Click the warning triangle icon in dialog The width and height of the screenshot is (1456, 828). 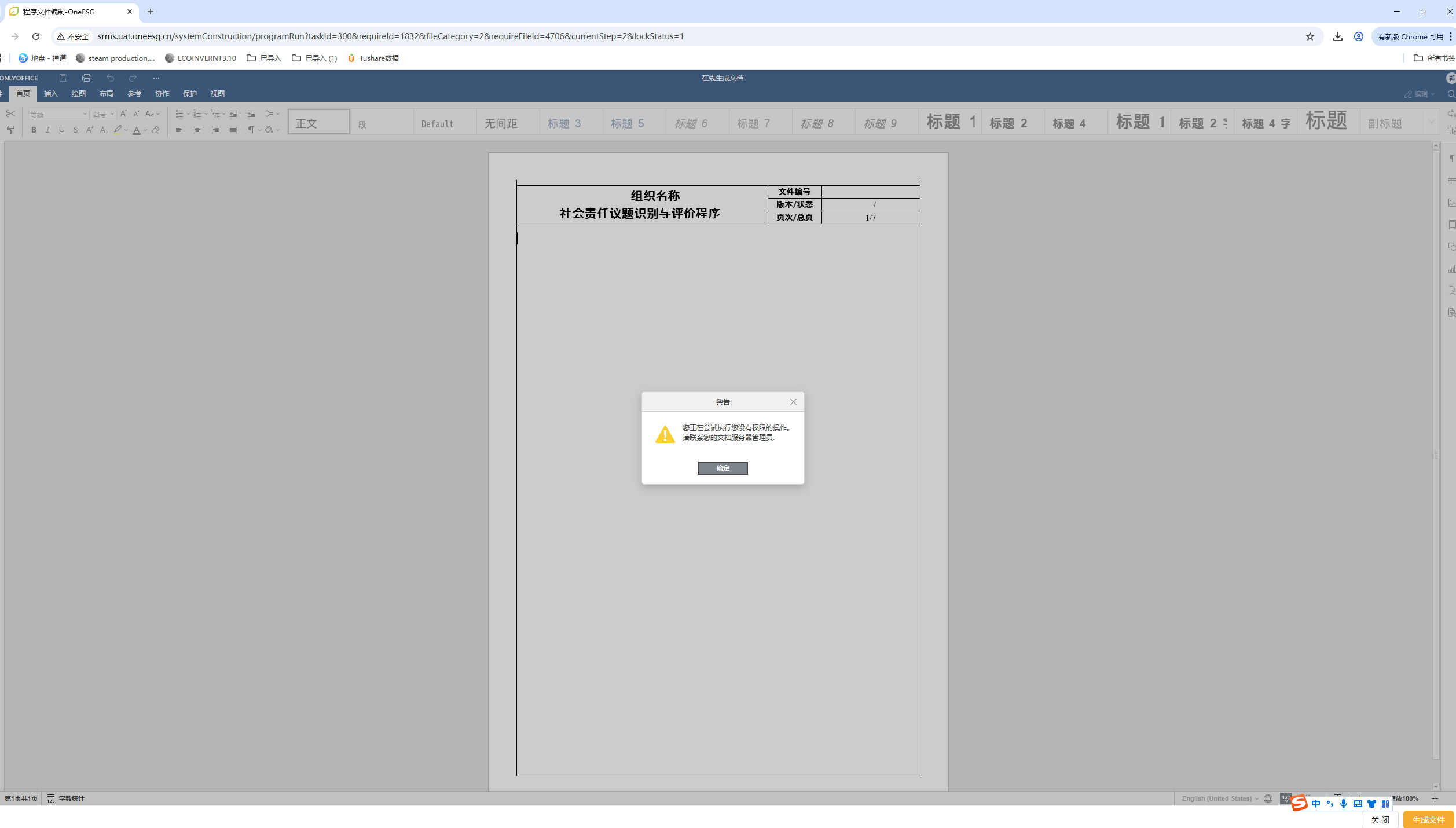[x=665, y=434]
